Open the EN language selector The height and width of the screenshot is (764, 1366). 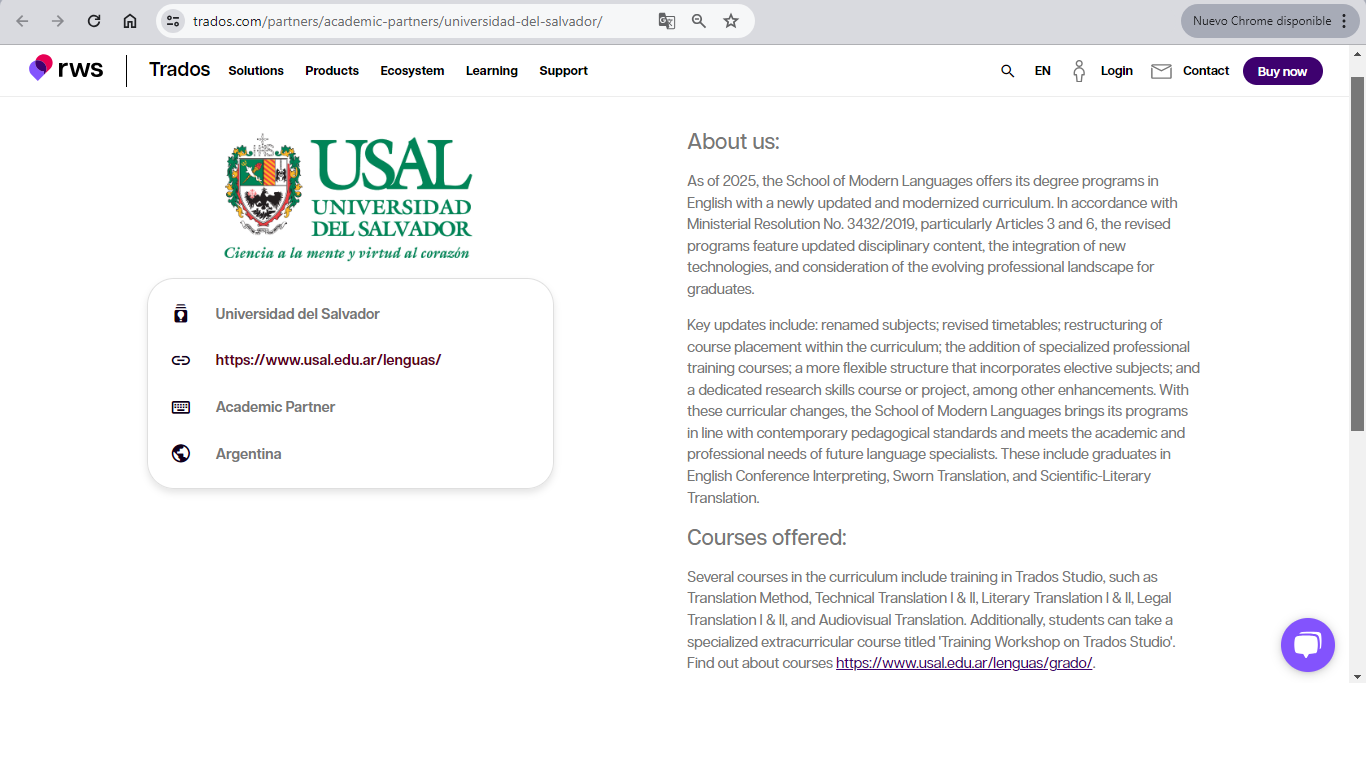pos(1043,71)
